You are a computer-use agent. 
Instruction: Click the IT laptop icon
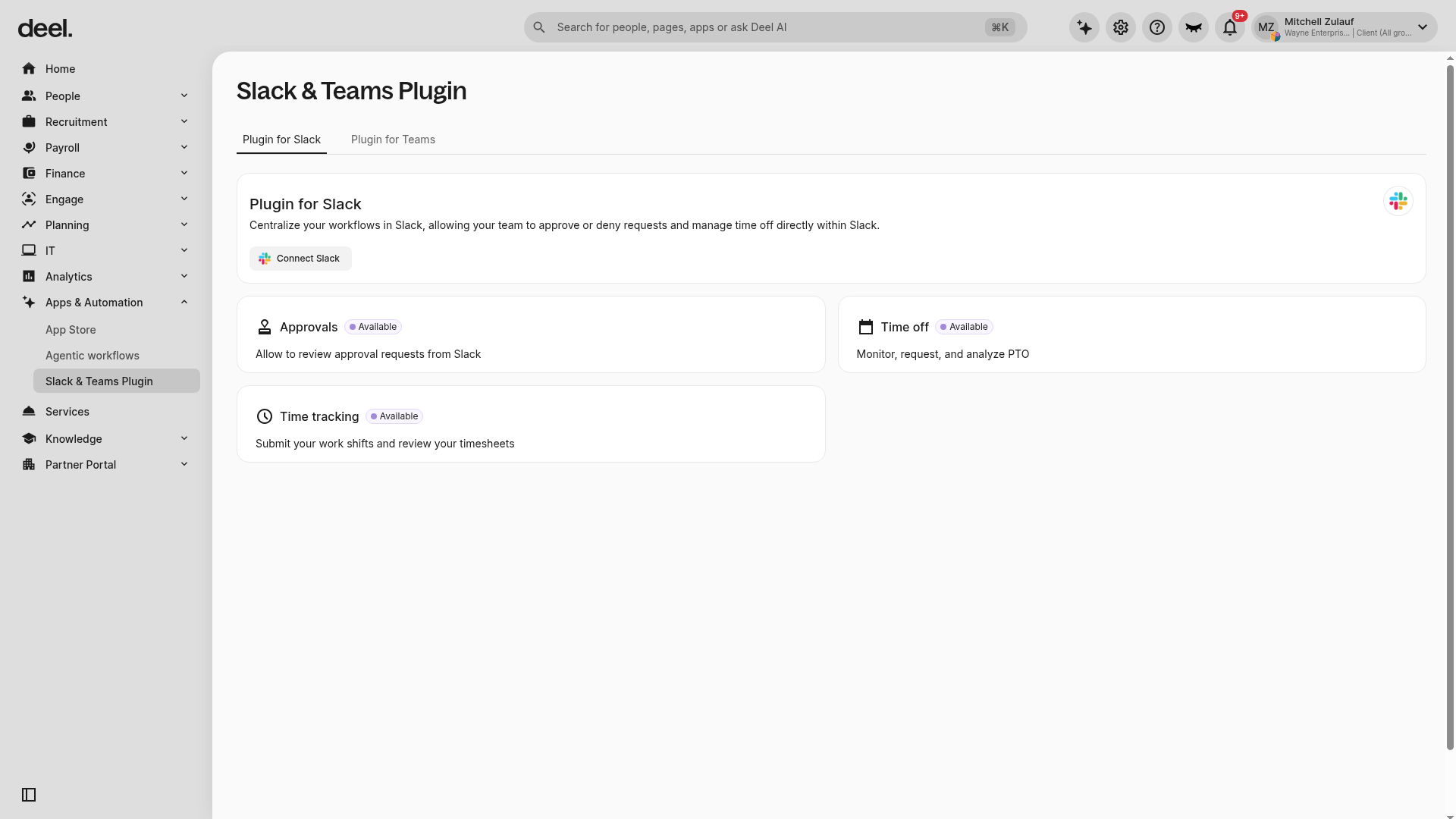29,250
